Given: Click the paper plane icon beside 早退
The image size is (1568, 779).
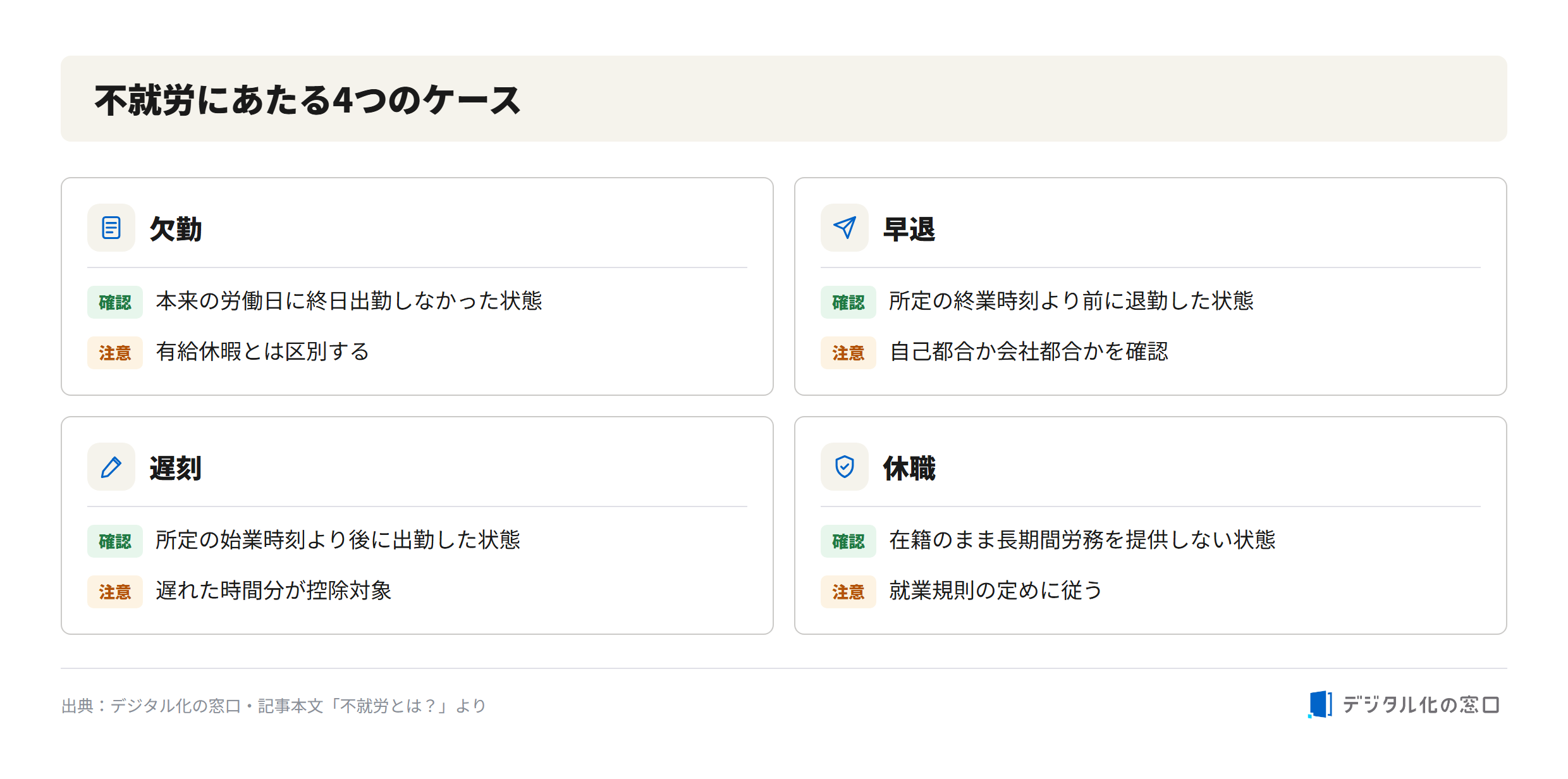Looking at the screenshot, I should coord(845,228).
